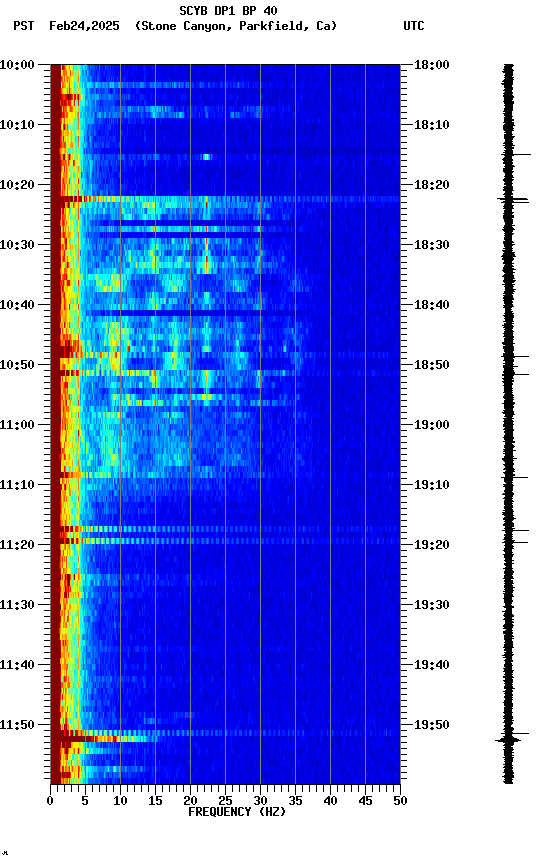
Task: Click the 19:50 UTC time label
Action: 431,725
